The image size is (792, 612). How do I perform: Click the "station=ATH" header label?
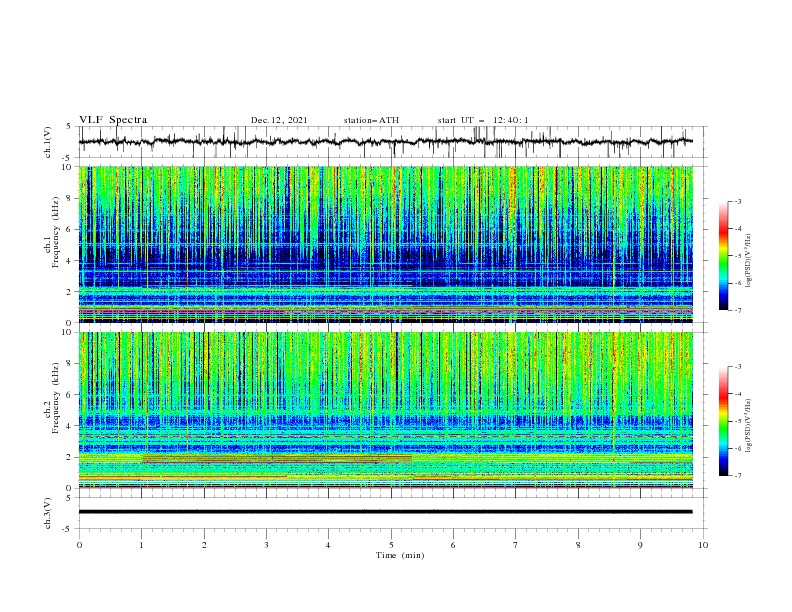371,120
